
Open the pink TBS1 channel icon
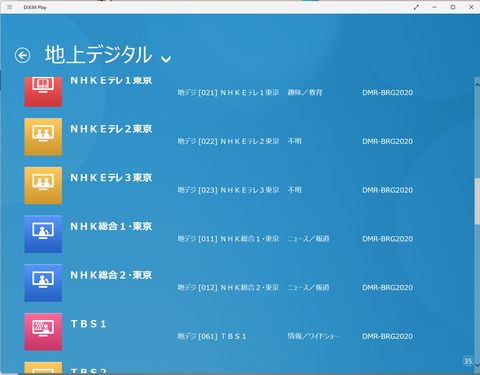pos(43,332)
